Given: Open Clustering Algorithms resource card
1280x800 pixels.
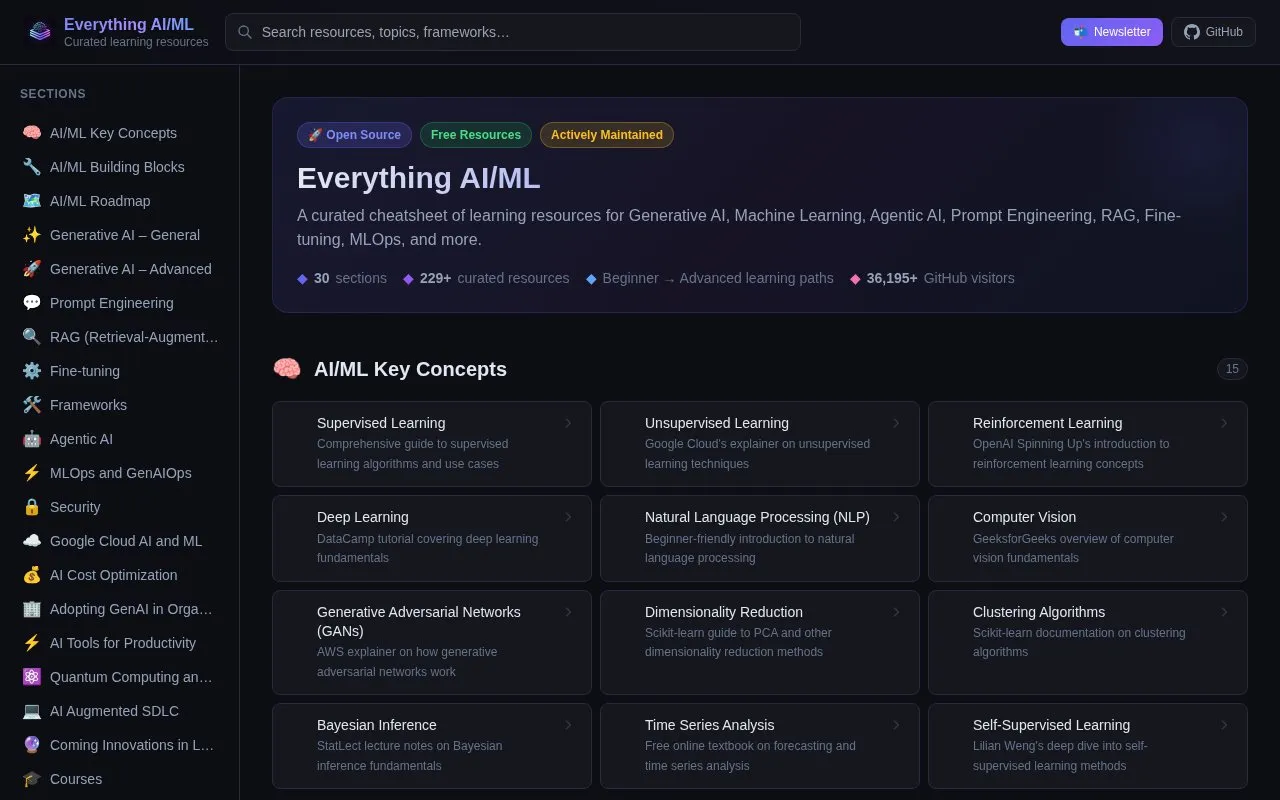Looking at the screenshot, I should [1088, 642].
